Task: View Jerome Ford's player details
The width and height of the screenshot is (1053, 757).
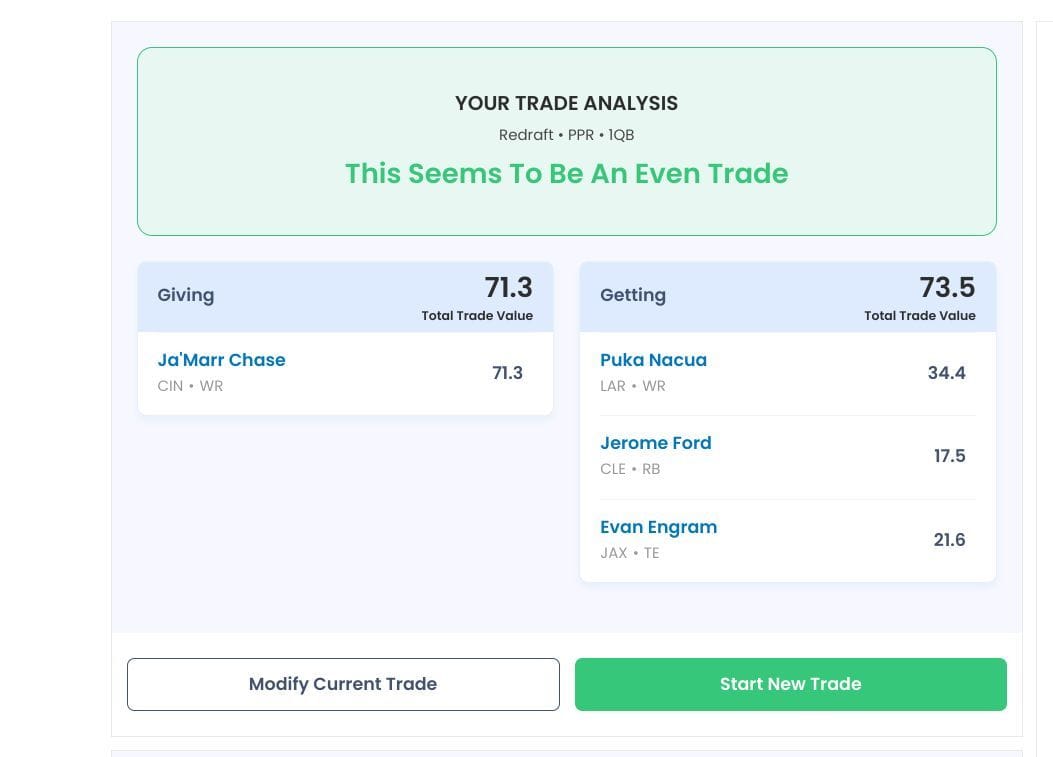Action: click(656, 443)
